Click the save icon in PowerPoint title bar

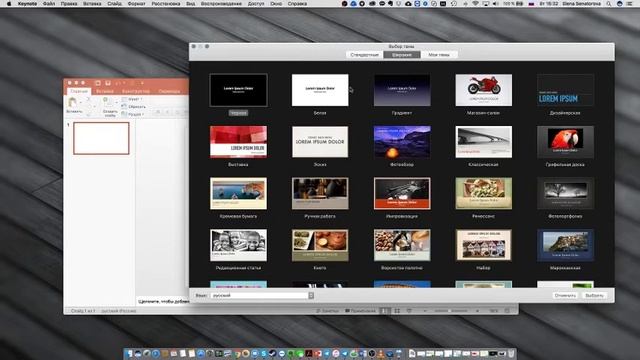click(x=108, y=83)
